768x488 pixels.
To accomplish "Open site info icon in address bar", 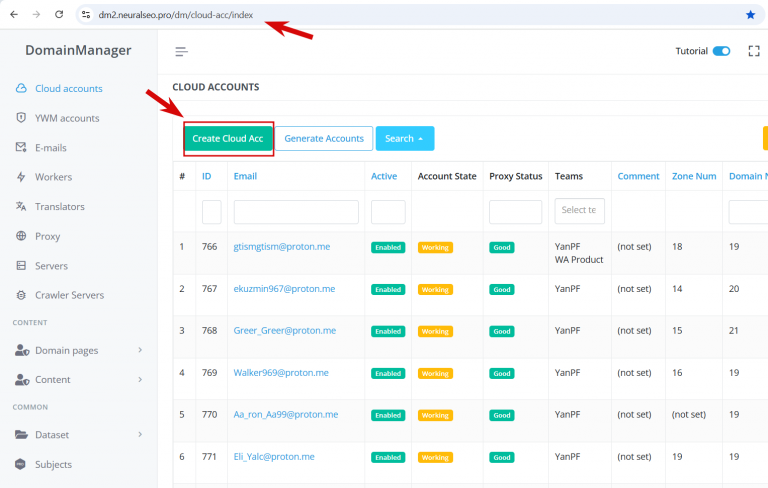I will (86, 15).
